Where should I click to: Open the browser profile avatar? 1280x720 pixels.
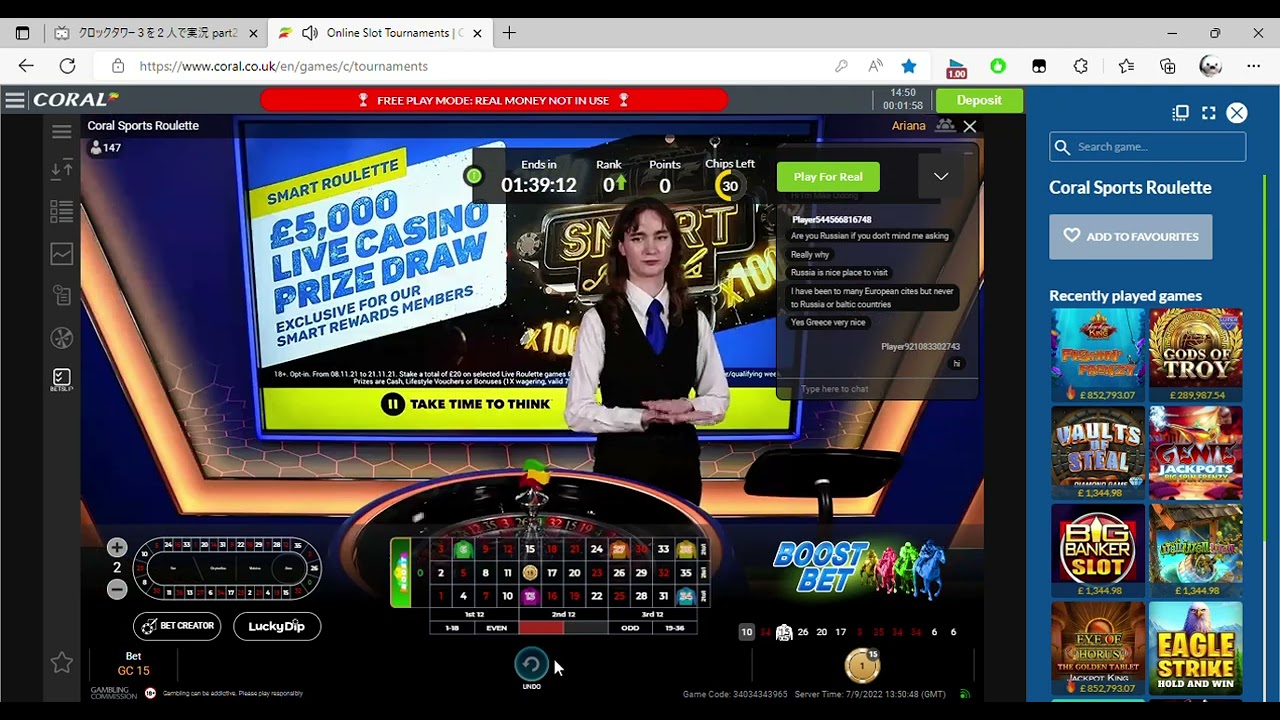1211,66
